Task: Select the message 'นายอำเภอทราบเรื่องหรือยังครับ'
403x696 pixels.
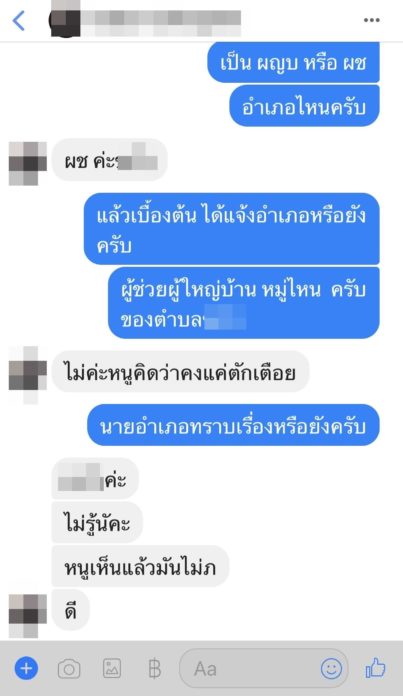Action: [233, 425]
